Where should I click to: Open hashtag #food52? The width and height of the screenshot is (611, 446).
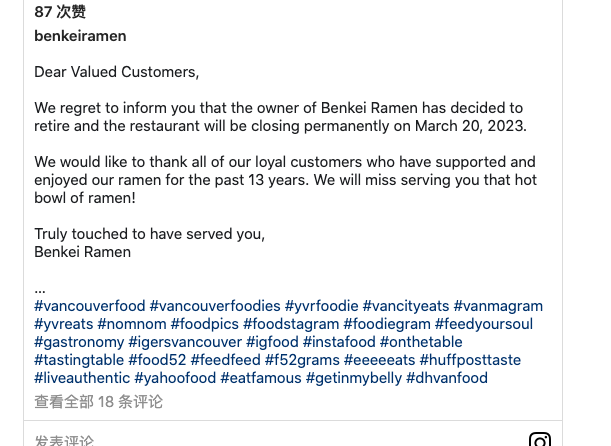(157, 360)
